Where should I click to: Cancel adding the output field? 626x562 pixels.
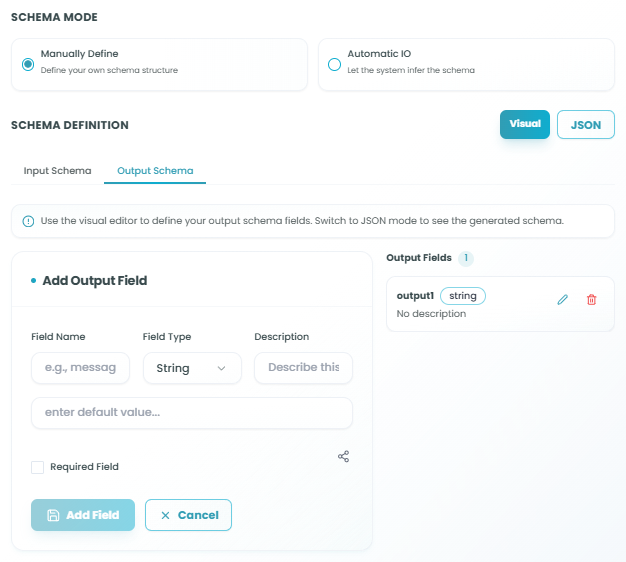point(189,515)
